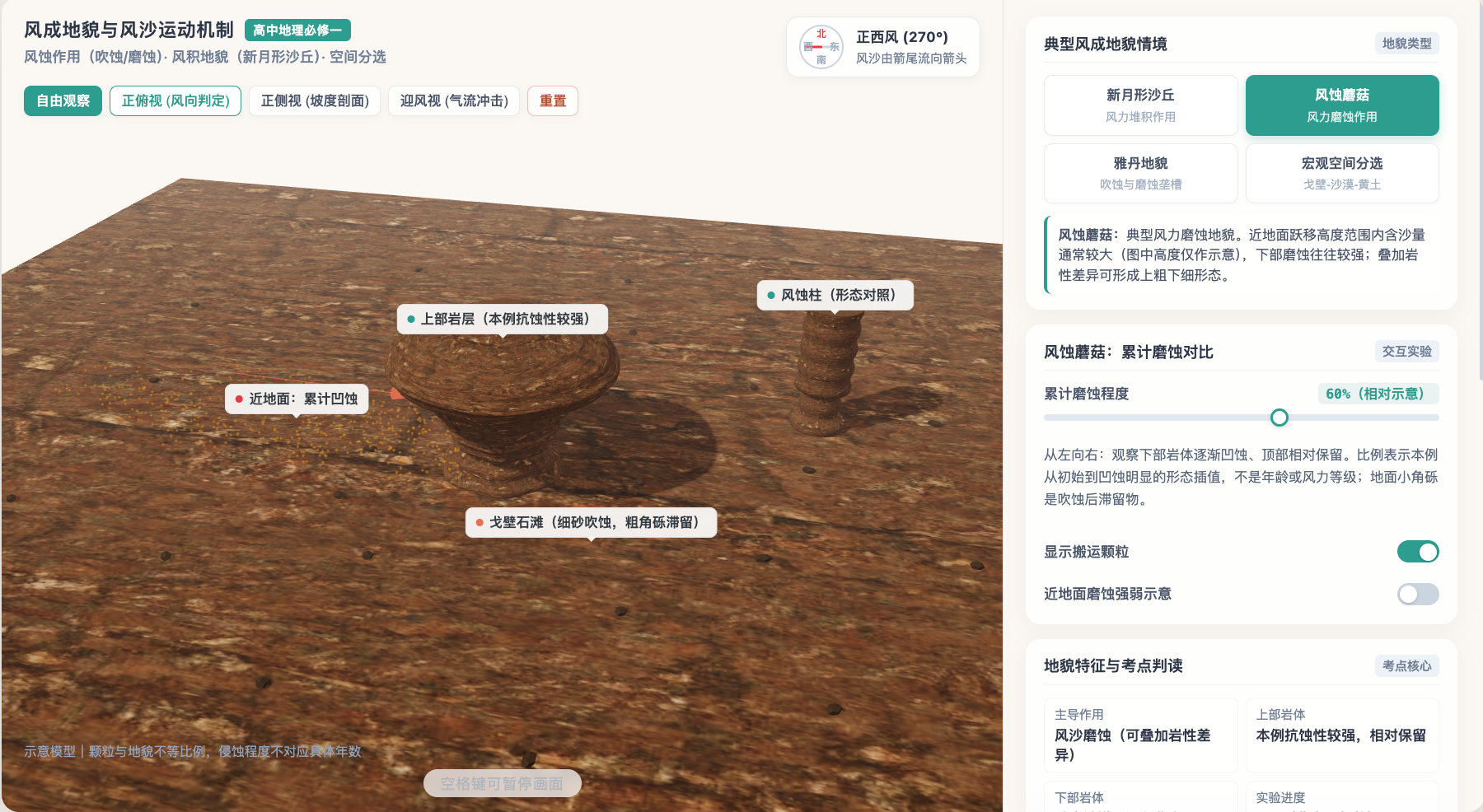
Task: Enable 近地面磨蚀强弱示意 toggle
Action: click(x=1418, y=594)
